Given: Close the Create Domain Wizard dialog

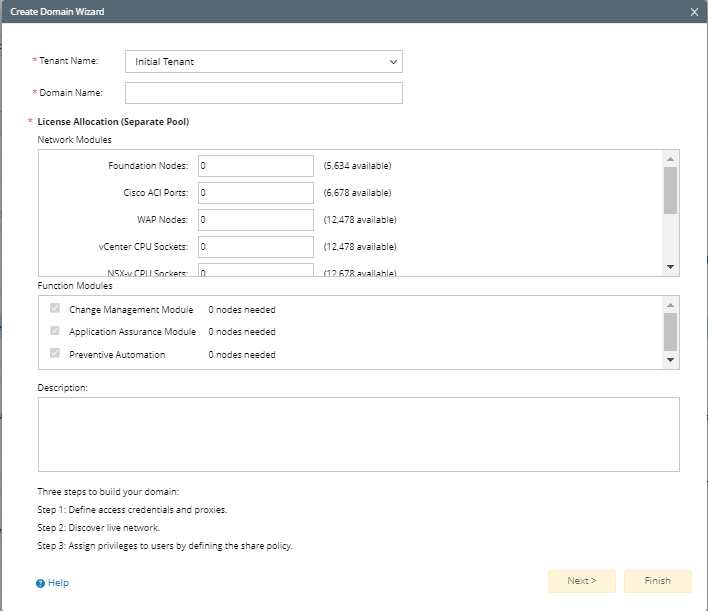Looking at the screenshot, I should click(694, 11).
